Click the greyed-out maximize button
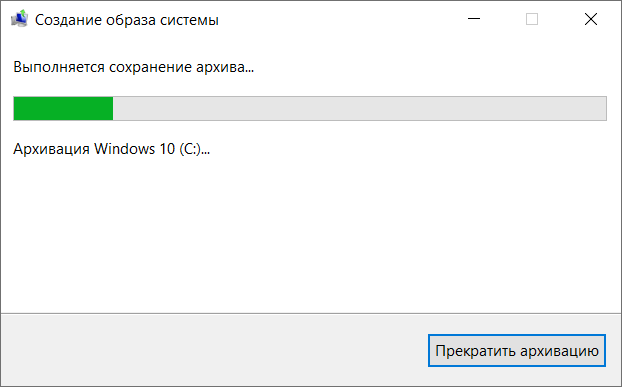Screen dimensions: 622x387 tap(532, 19)
